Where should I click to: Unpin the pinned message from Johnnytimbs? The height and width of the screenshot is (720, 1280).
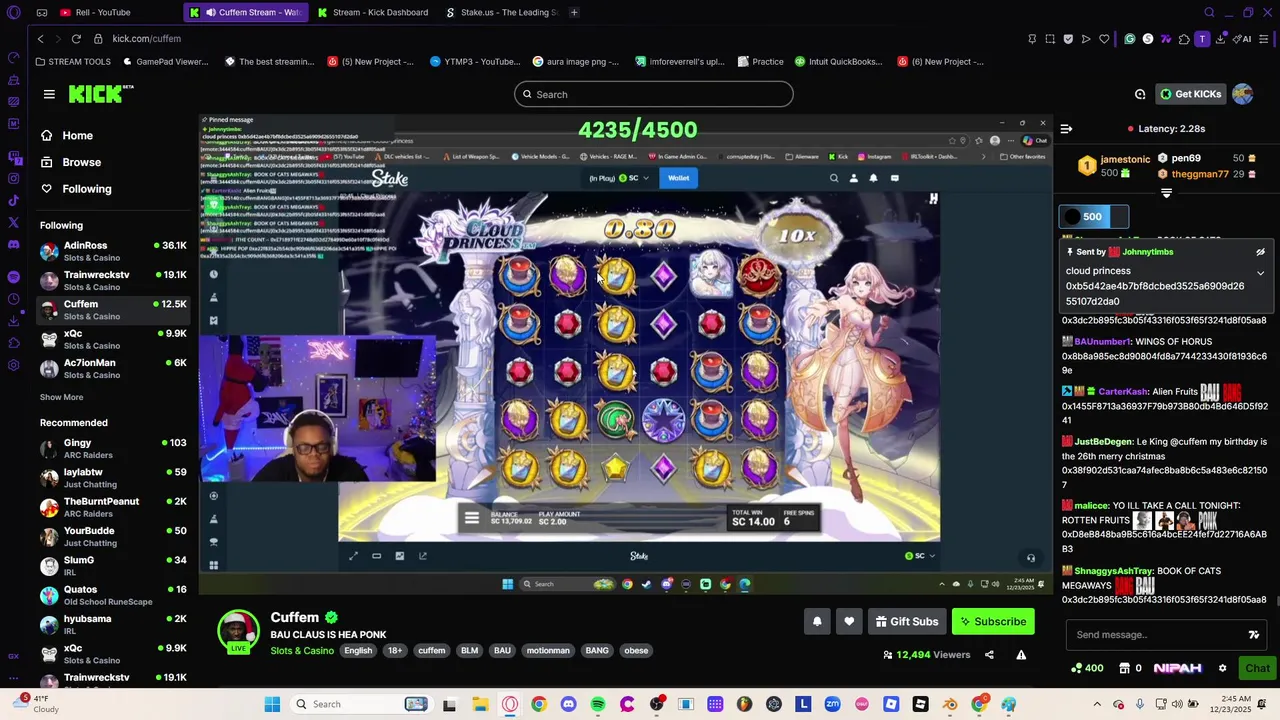click(x=1260, y=252)
